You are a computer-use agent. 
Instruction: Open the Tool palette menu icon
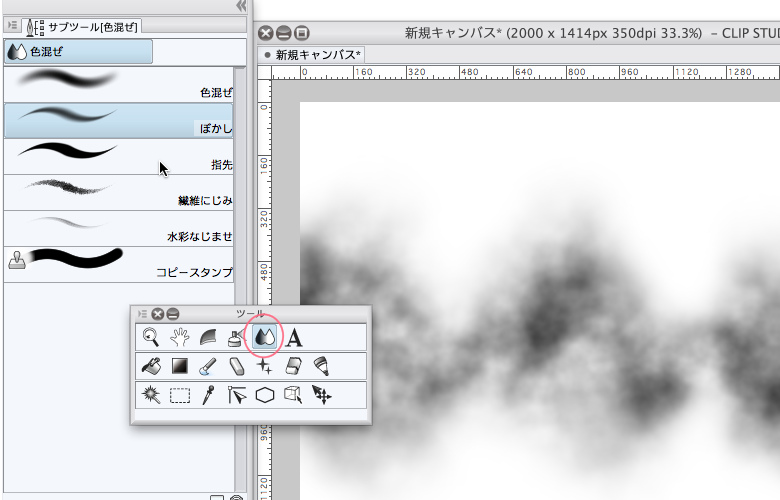coord(142,314)
